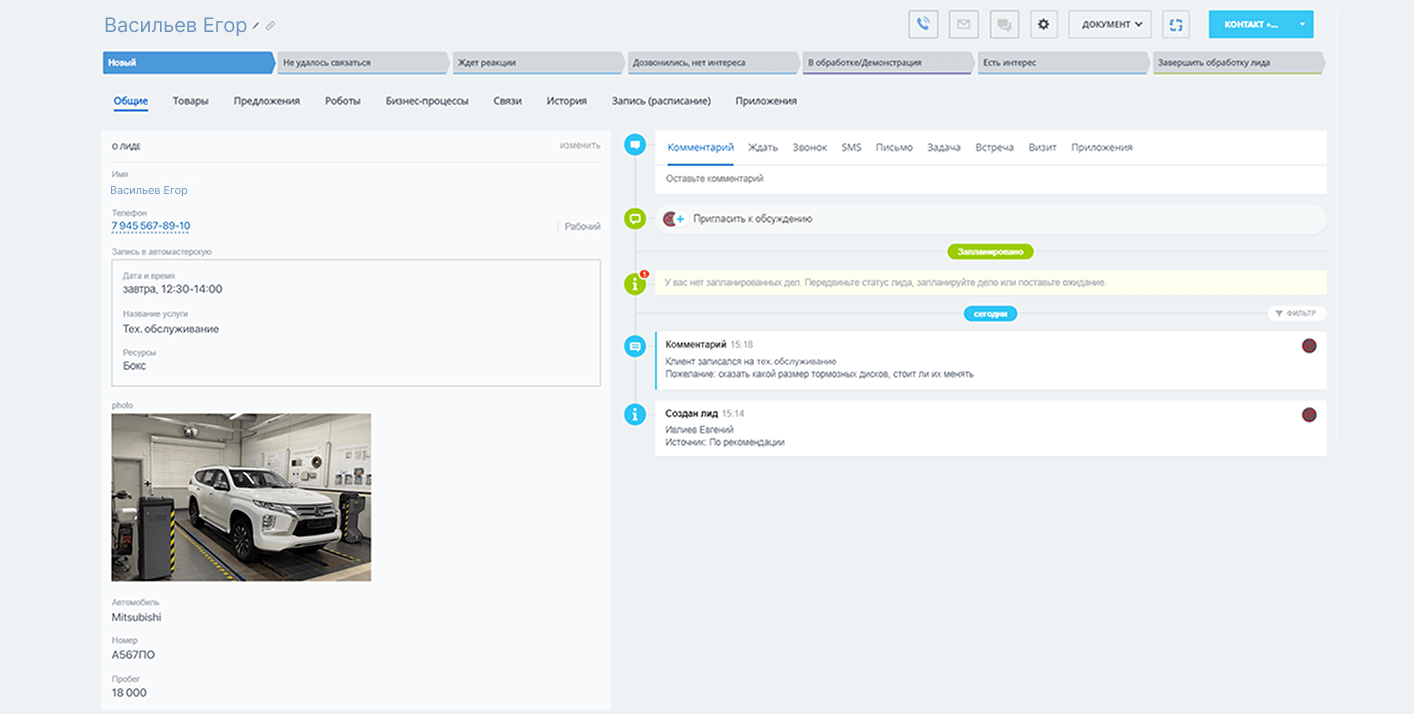Open the Связи tab
This screenshot has height=714, width=1414.
click(x=508, y=101)
